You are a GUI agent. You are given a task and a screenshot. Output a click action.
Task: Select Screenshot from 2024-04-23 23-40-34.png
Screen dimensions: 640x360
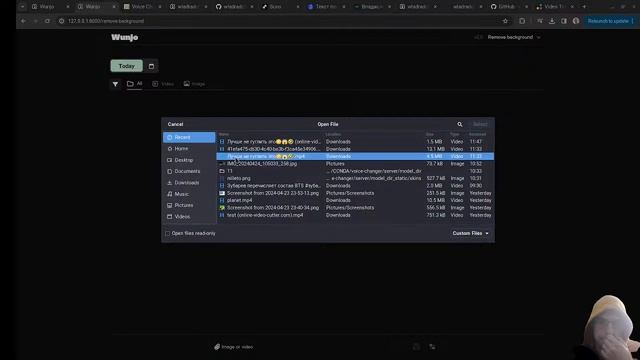pos(355,208)
